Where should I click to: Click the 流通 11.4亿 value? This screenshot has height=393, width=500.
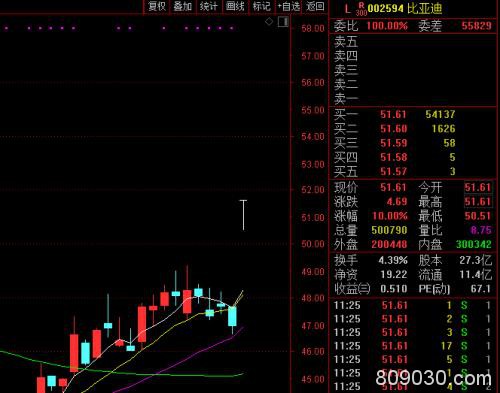tap(476, 274)
